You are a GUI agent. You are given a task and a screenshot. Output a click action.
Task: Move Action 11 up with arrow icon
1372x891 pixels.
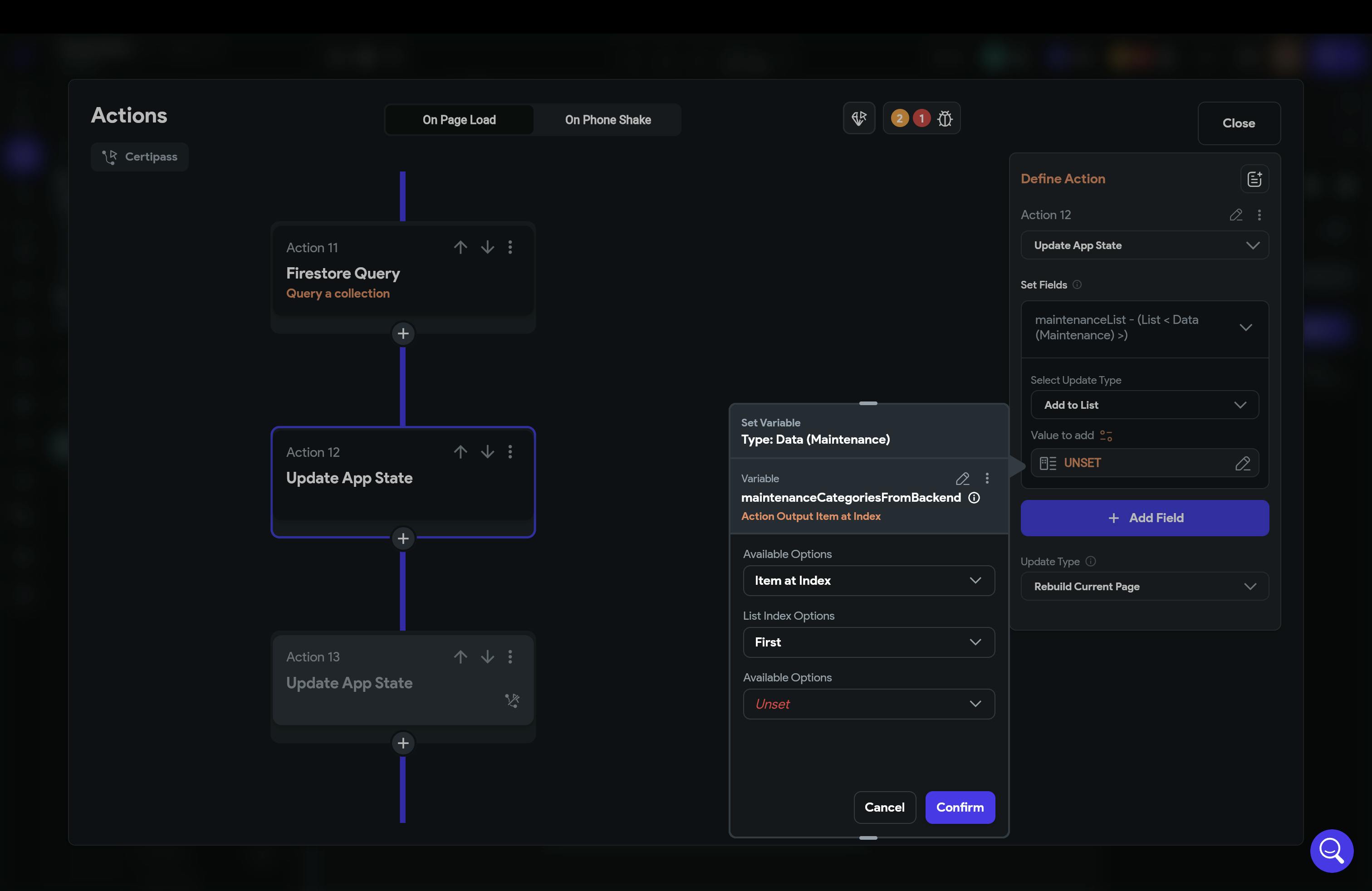pyautogui.click(x=460, y=247)
